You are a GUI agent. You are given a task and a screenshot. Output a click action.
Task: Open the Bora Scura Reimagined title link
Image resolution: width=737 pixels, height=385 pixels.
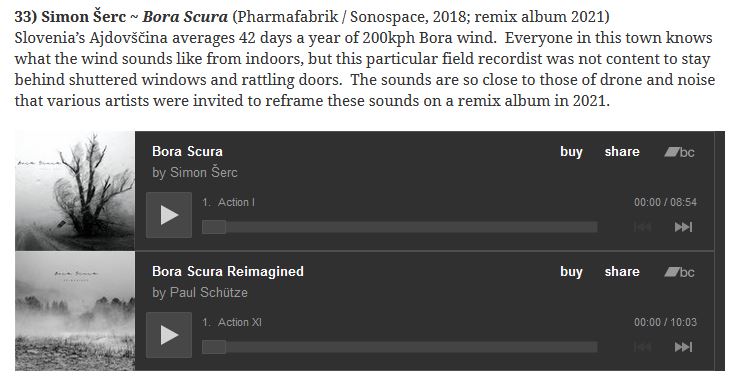(x=228, y=271)
